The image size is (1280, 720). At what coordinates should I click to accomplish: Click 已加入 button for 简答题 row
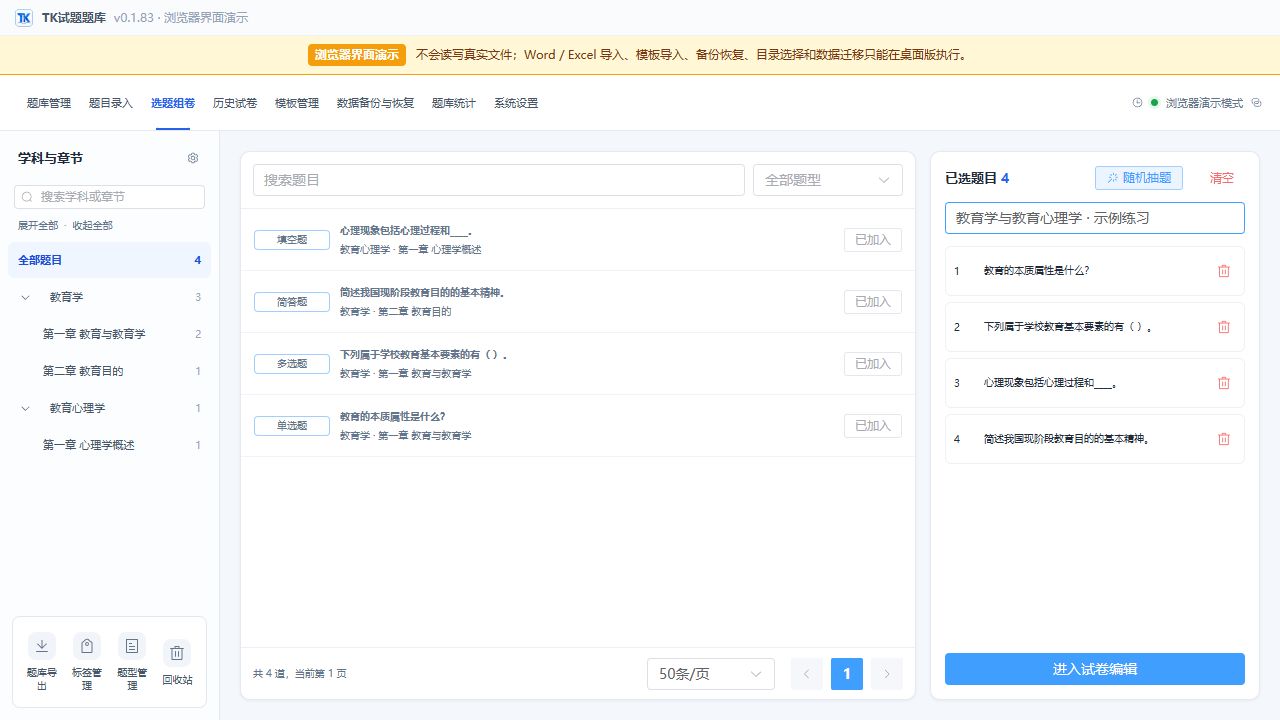(873, 302)
